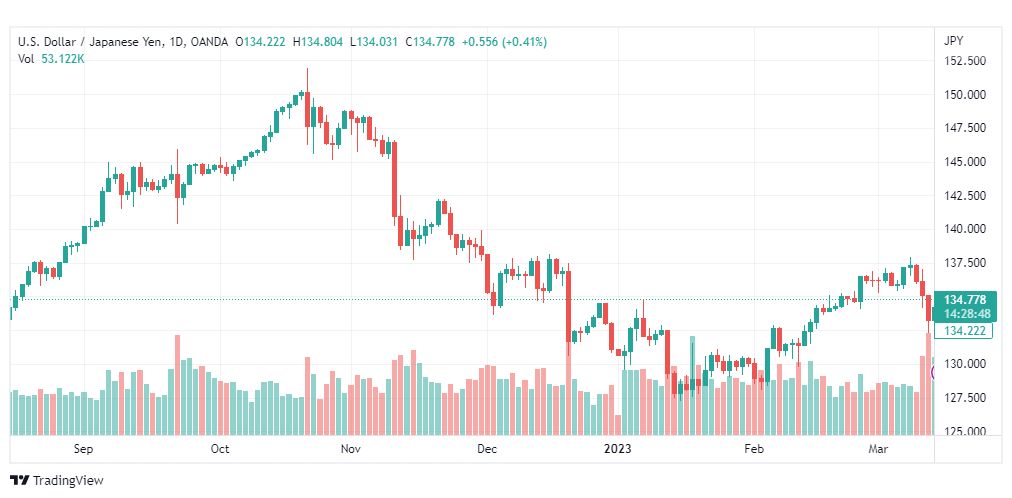Viewport: 1012px width, 498px height.
Task: Click the OANDA source label
Action: pos(210,42)
